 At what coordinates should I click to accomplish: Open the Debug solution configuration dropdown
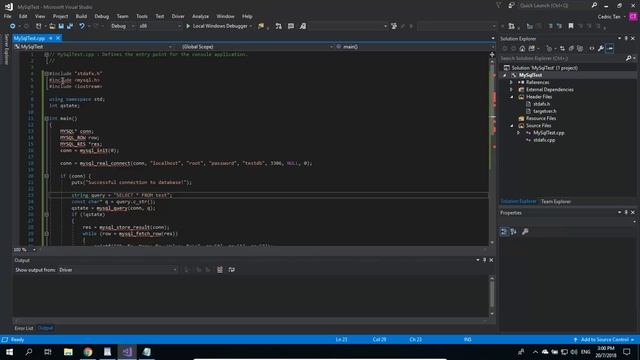point(122,26)
